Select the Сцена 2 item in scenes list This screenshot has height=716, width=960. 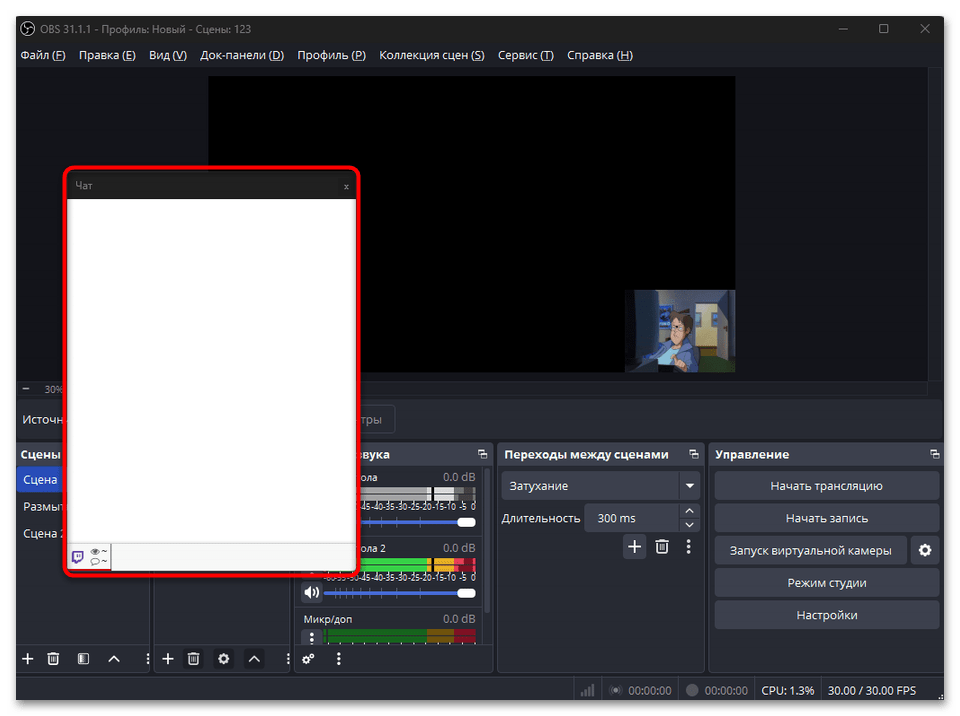click(x=42, y=533)
